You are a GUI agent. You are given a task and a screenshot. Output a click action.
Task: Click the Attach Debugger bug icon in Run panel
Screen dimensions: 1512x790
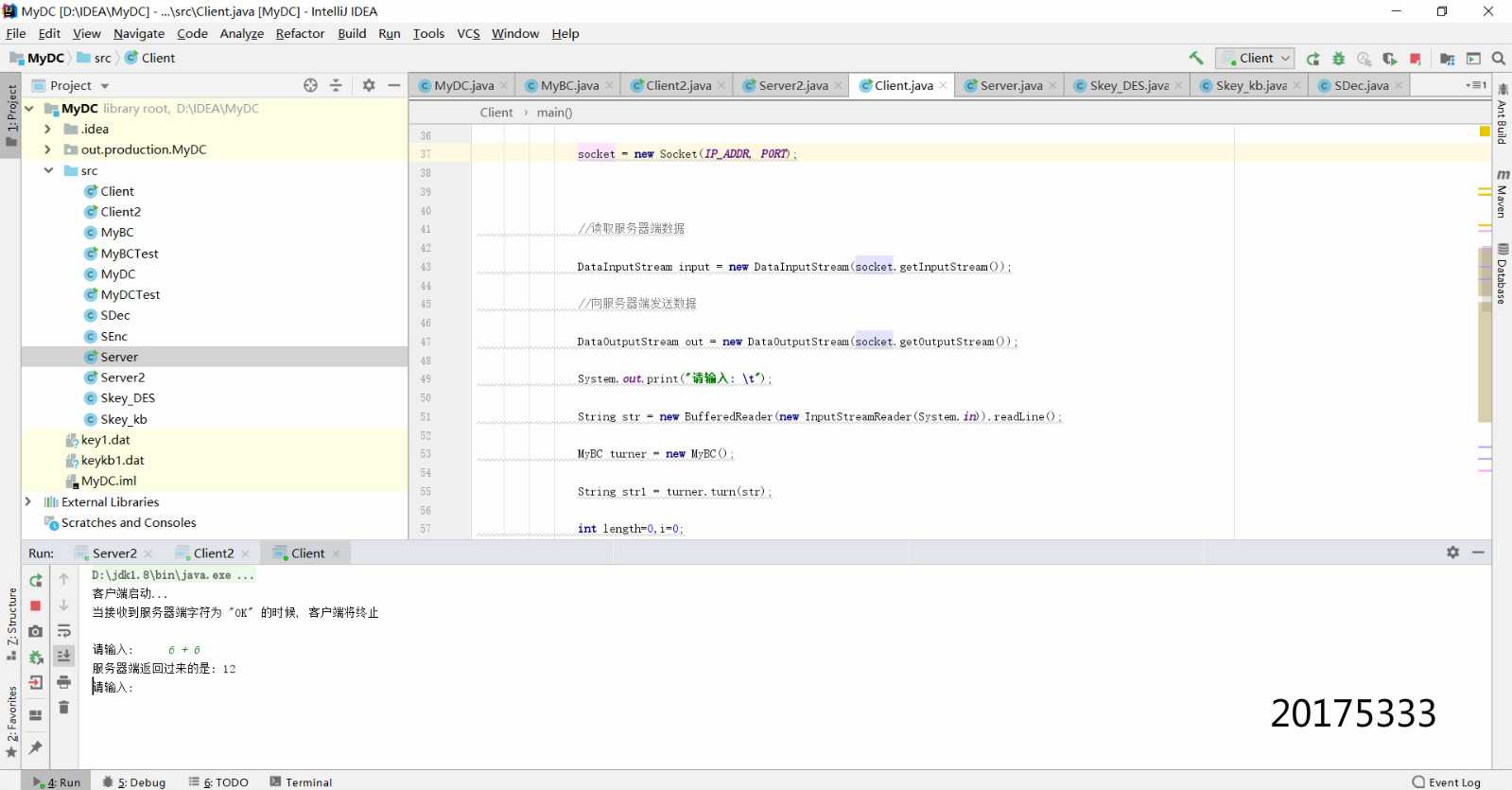36,657
